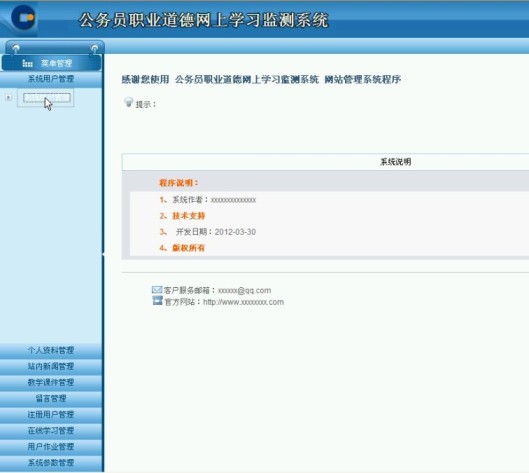Click the sidebar collapse handle on divider
529x473 pixels.
coord(103,254)
